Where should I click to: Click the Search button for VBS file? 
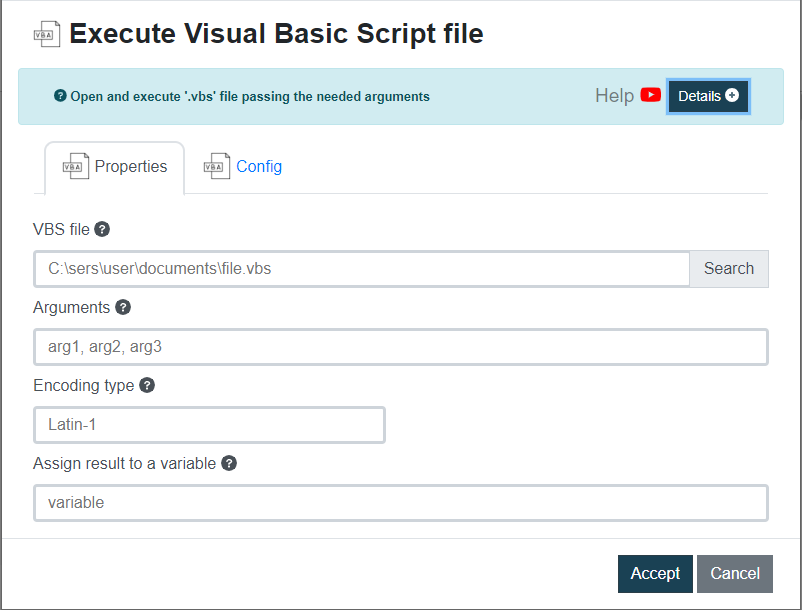coord(728,268)
